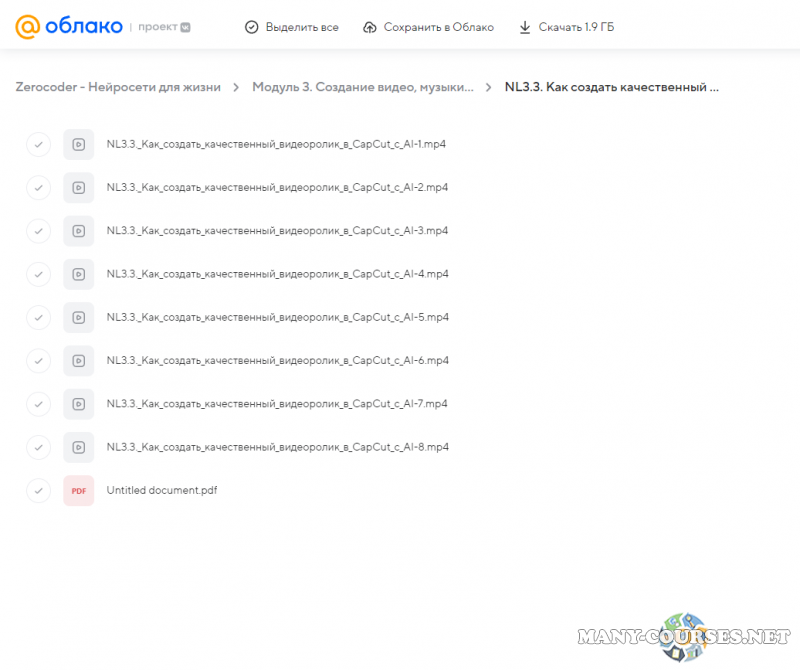Screen dimensions: 800x670
Task: Open Модуль 3 breadcrumb folder
Action: [363, 87]
